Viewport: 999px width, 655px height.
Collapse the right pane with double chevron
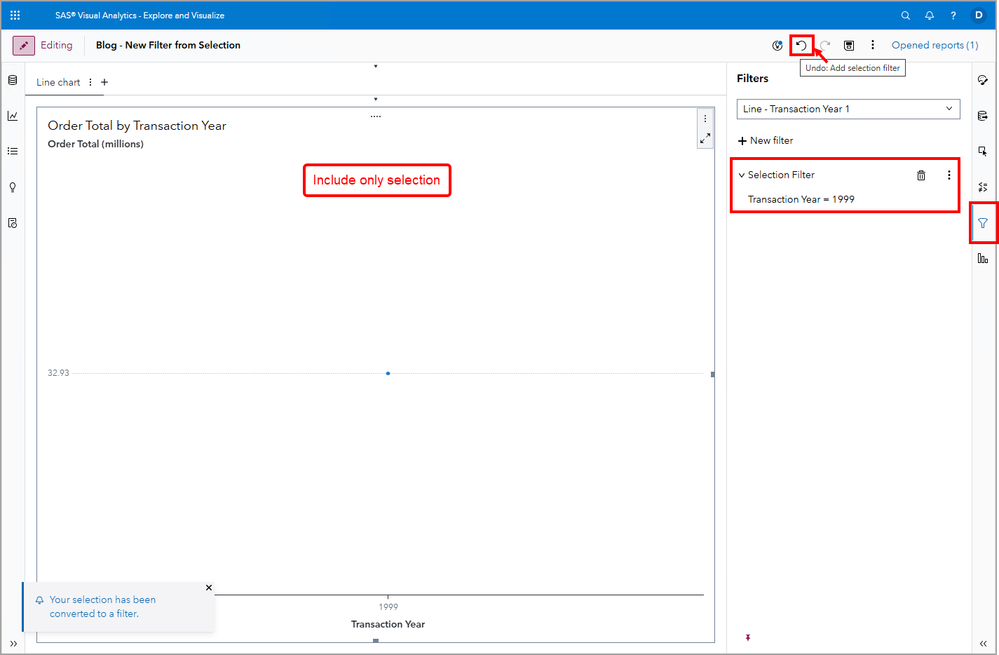pyautogui.click(x=983, y=644)
